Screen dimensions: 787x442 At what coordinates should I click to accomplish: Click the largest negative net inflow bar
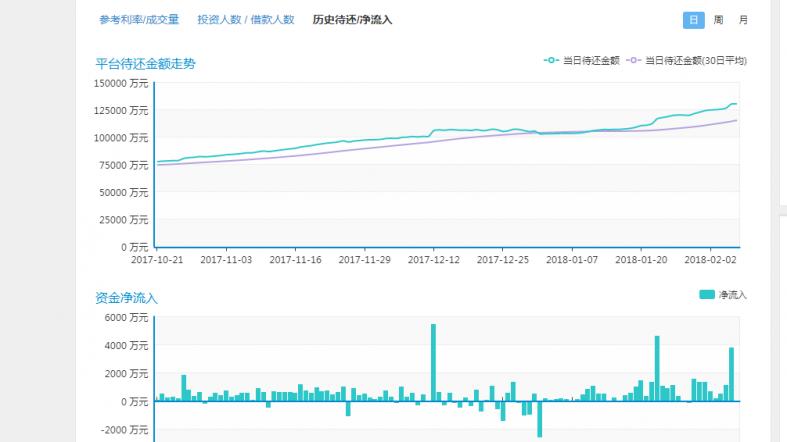tap(540, 419)
